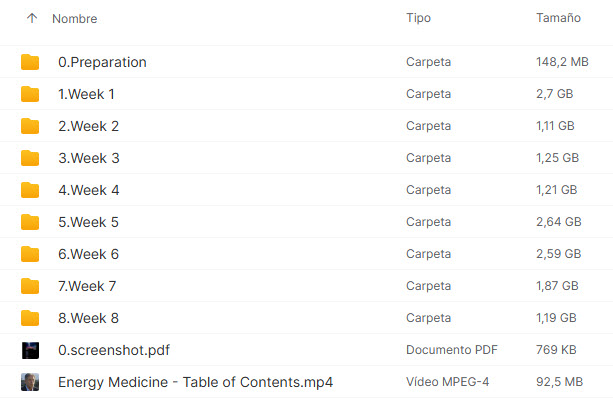613x416 pixels.
Task: Click the Energy Medicine video thumbnail
Action: coord(30,382)
